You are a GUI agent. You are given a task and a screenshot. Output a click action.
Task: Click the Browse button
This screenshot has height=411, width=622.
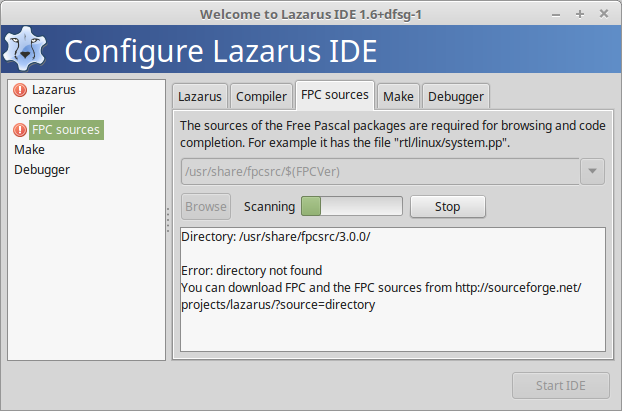tap(206, 207)
